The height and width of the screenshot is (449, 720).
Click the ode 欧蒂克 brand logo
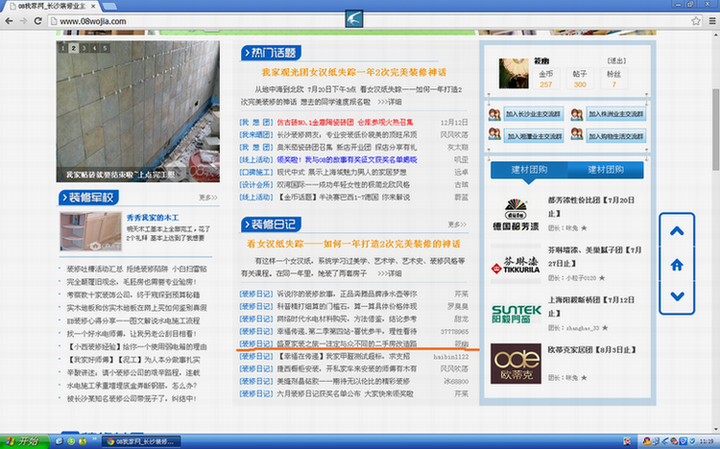coord(515,362)
